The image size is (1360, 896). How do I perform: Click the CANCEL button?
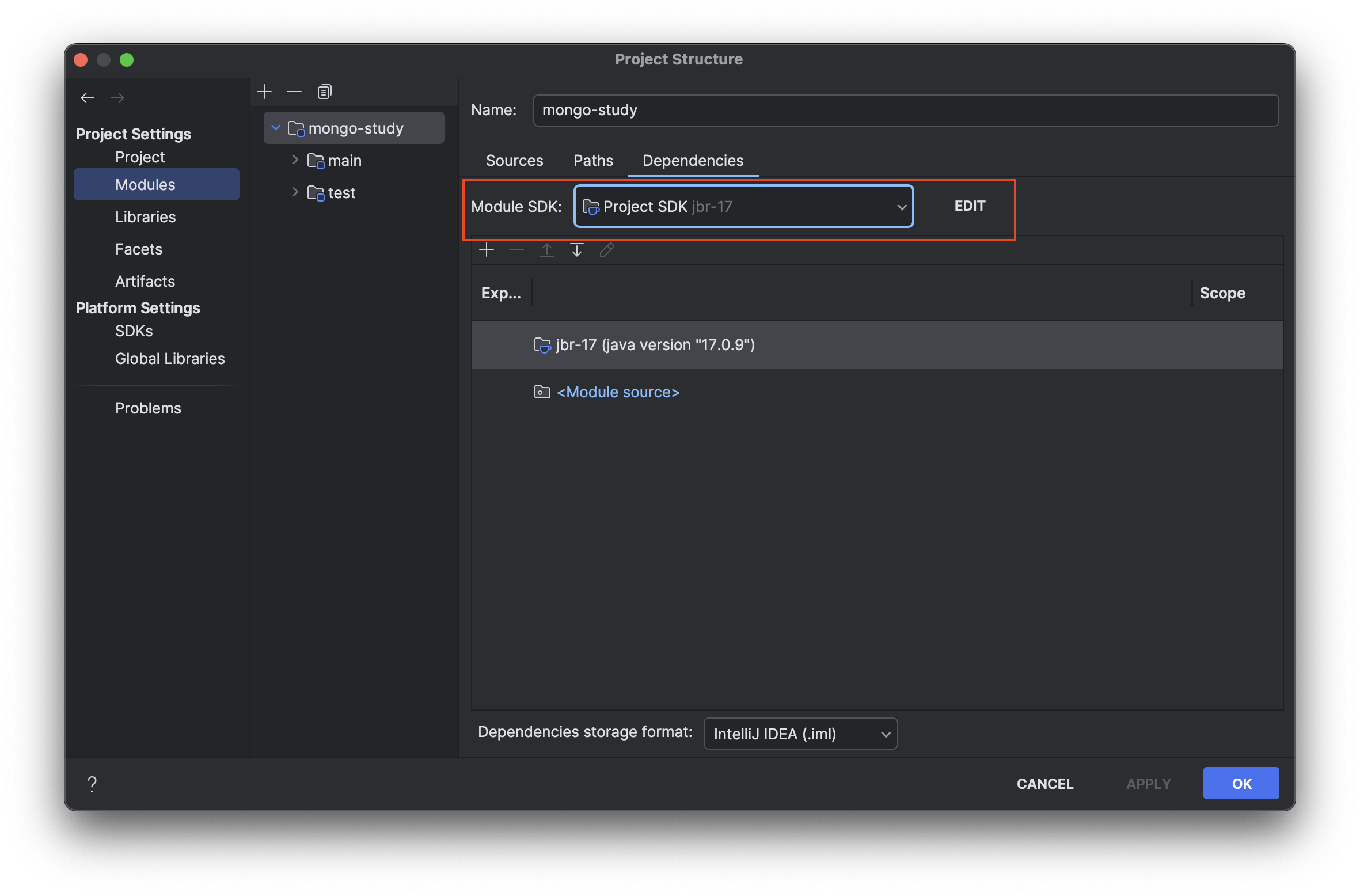pos(1045,783)
